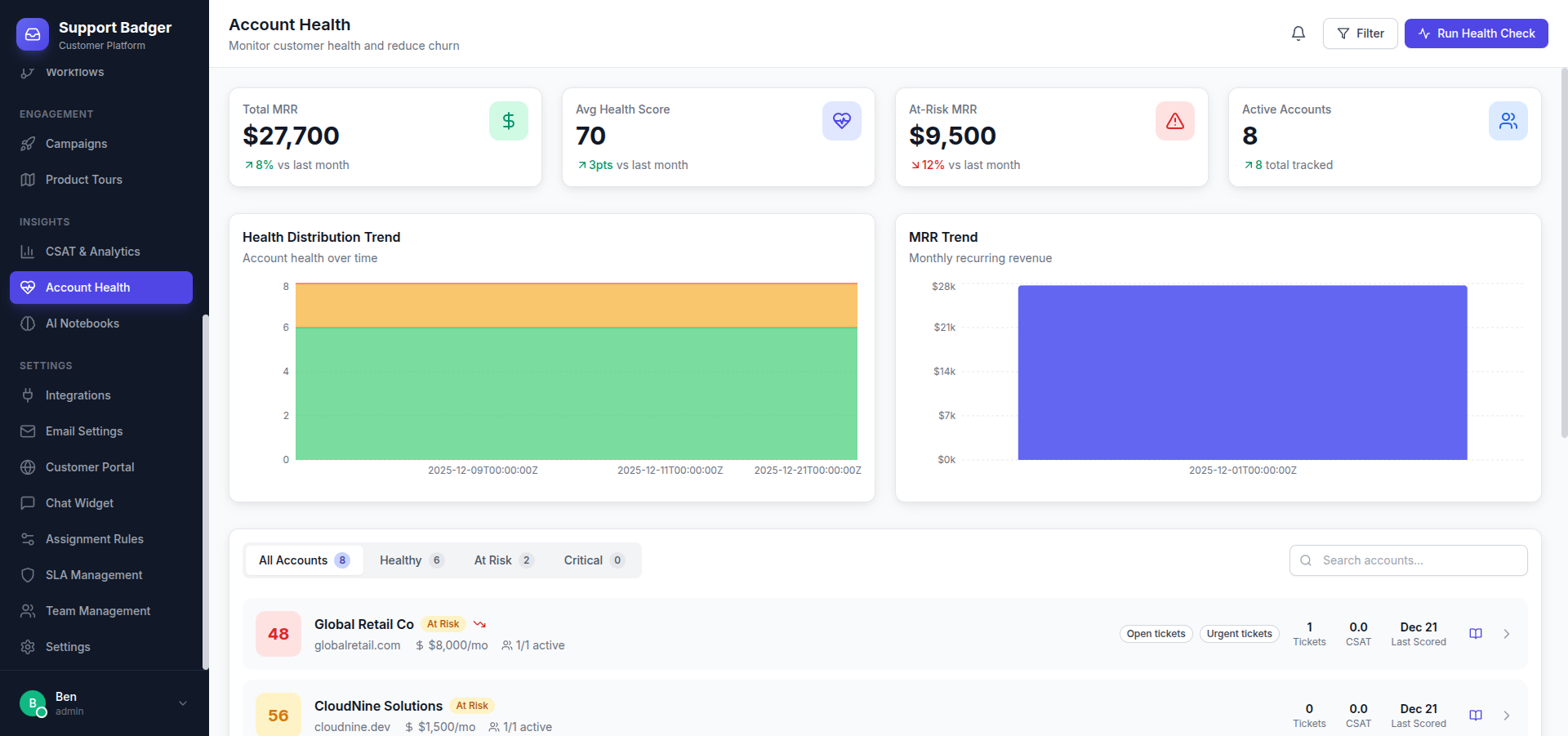Select the Account Health menu item

88,288
